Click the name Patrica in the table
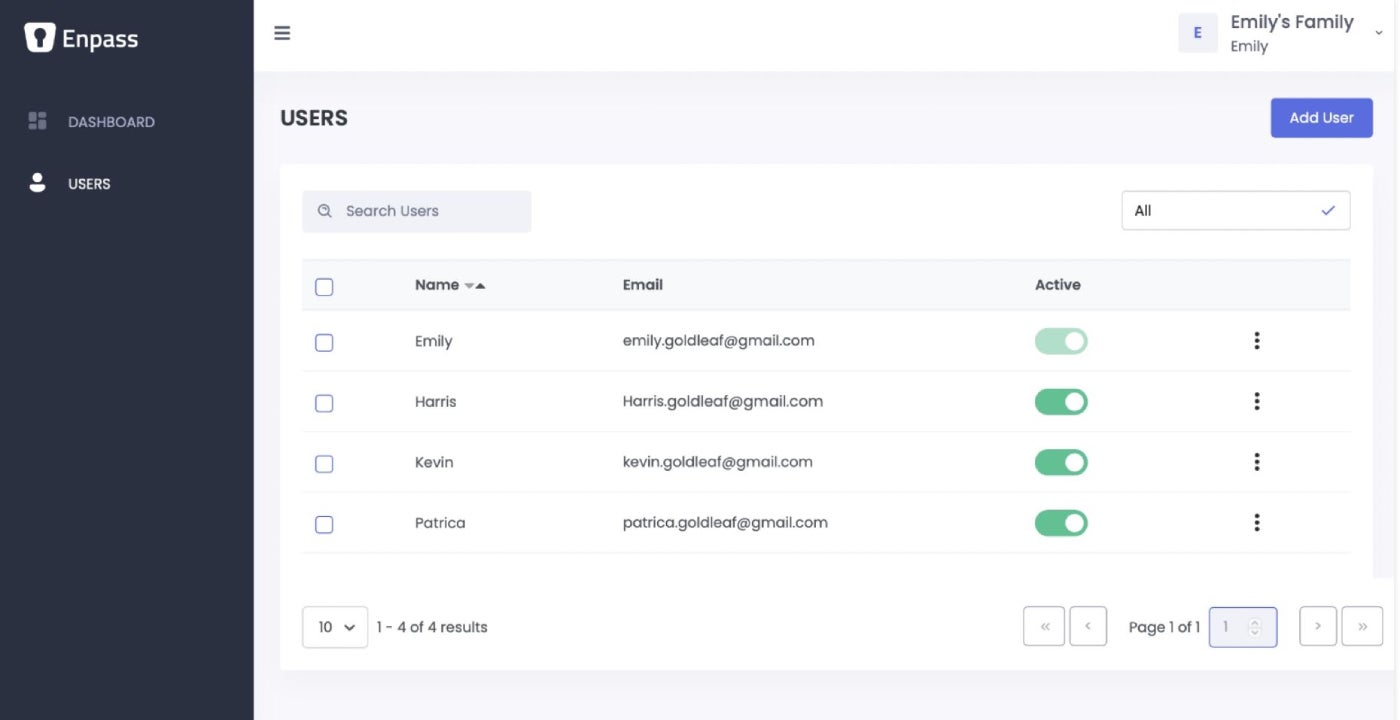The height and width of the screenshot is (720, 1400). 440,523
